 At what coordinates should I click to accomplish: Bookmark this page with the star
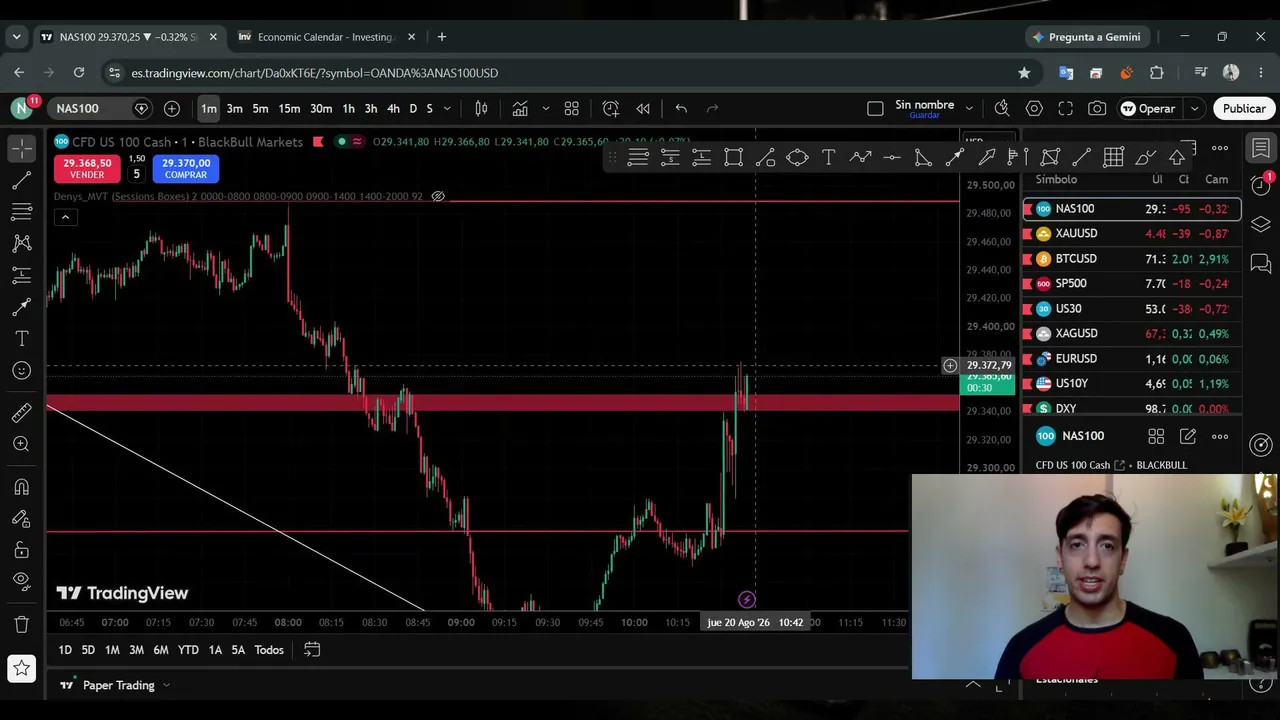coord(1024,73)
